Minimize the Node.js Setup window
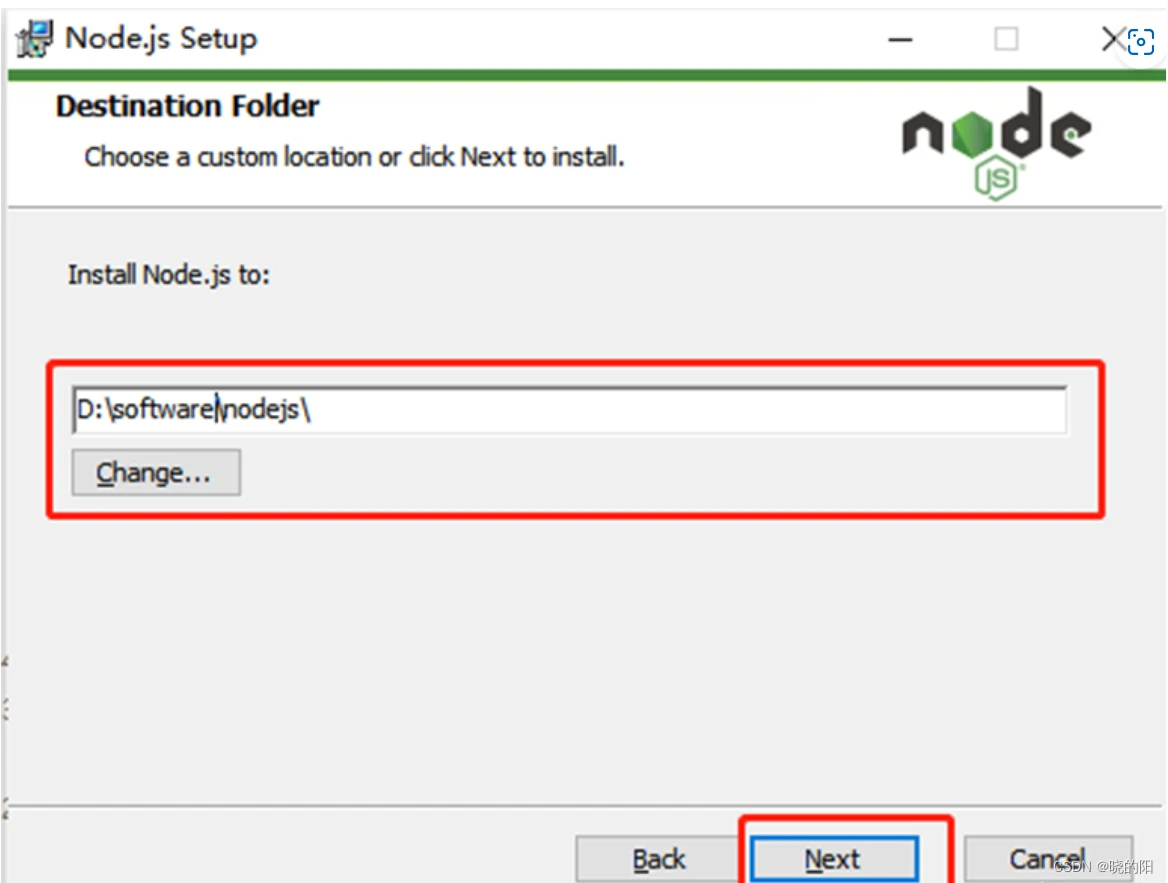 (x=900, y=39)
